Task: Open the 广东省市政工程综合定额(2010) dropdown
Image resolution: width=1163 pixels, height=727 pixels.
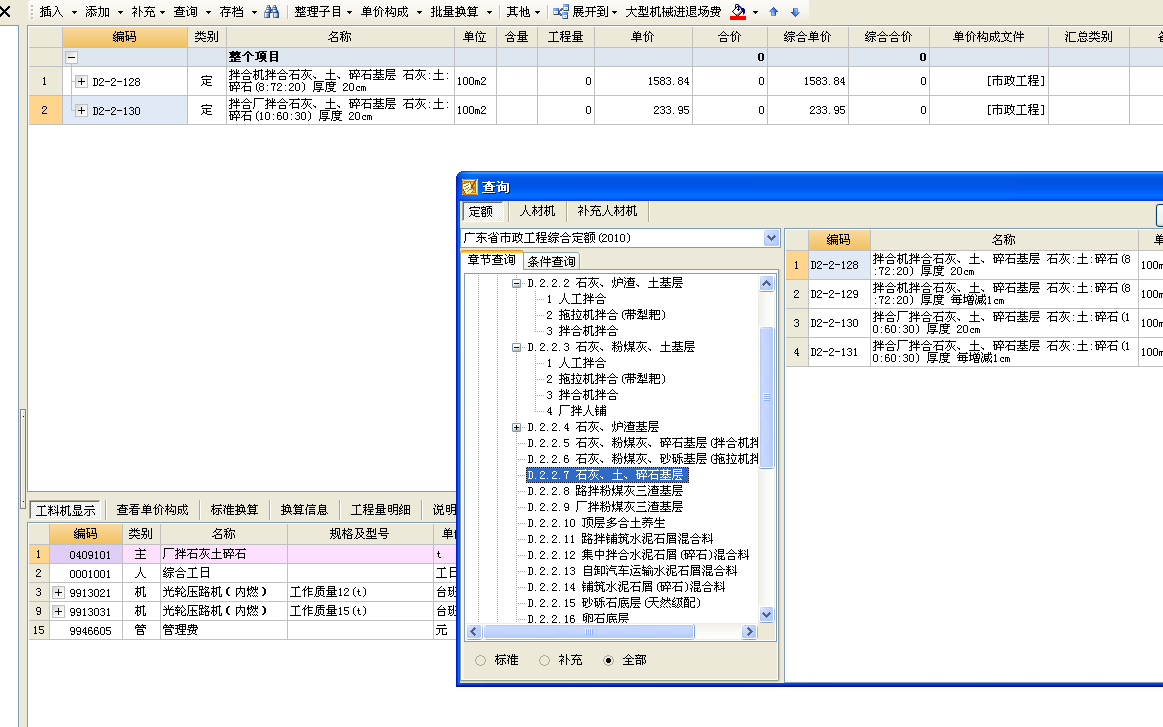Action: coord(771,238)
